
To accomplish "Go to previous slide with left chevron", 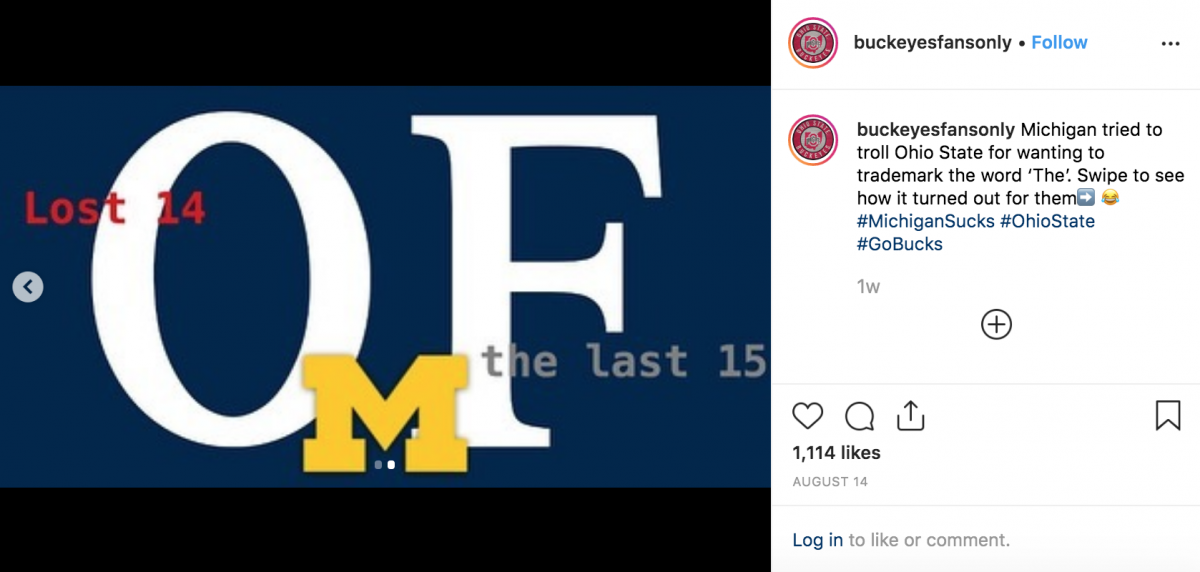I will pyautogui.click(x=28, y=287).
